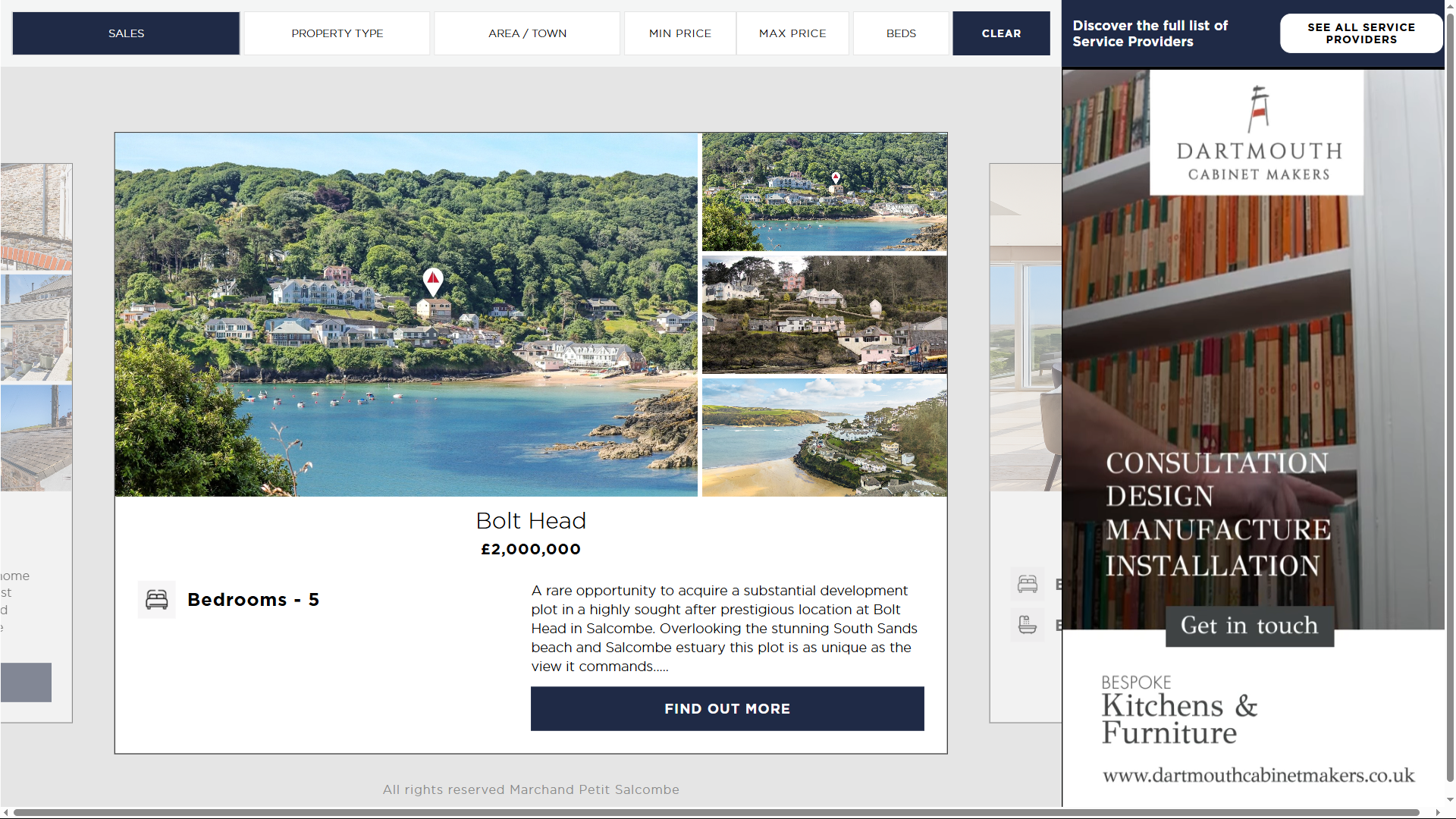This screenshot has width=1456, height=819.
Task: Open the beach headland thumbnail photo
Action: tap(824, 438)
